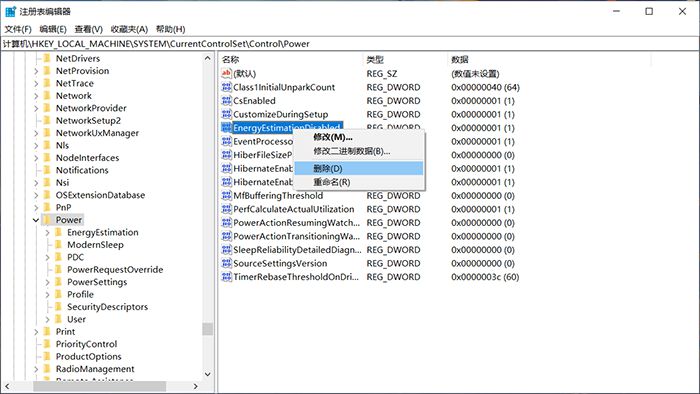
Task: Click the Power folder icon
Action: 47,220
